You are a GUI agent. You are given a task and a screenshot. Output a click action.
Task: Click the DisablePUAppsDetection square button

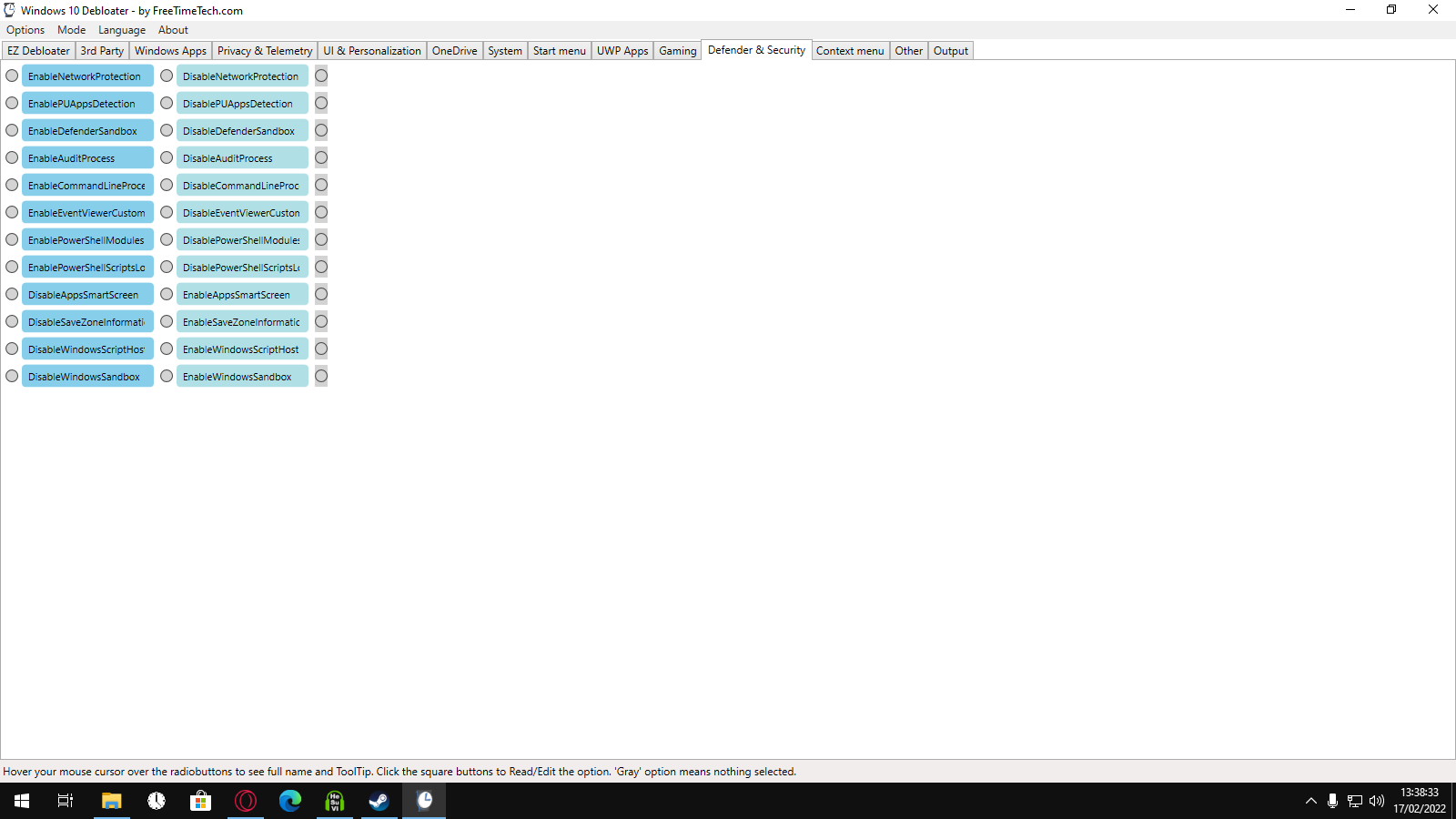pos(242,103)
